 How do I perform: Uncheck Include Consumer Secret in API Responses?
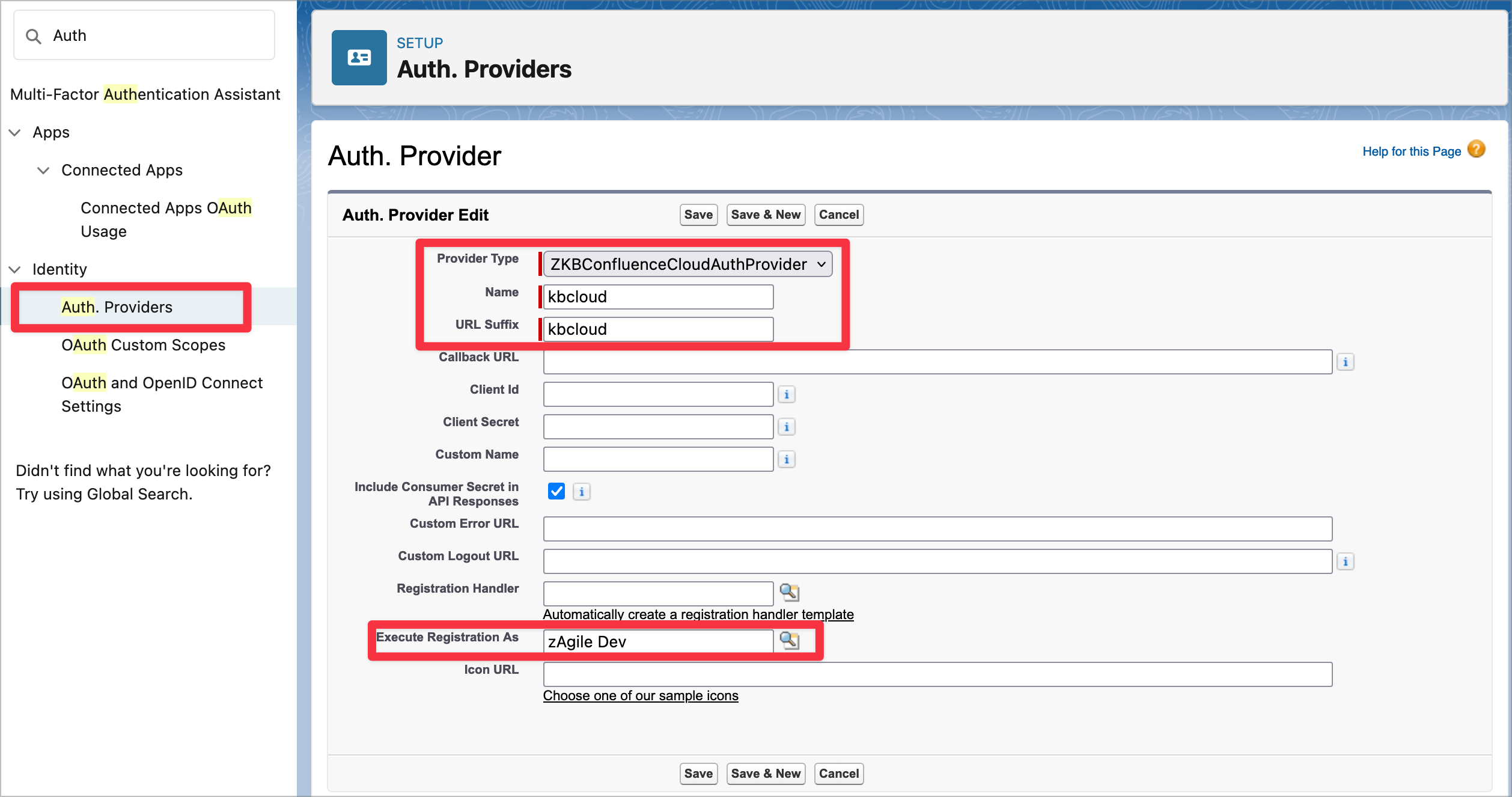click(x=556, y=491)
